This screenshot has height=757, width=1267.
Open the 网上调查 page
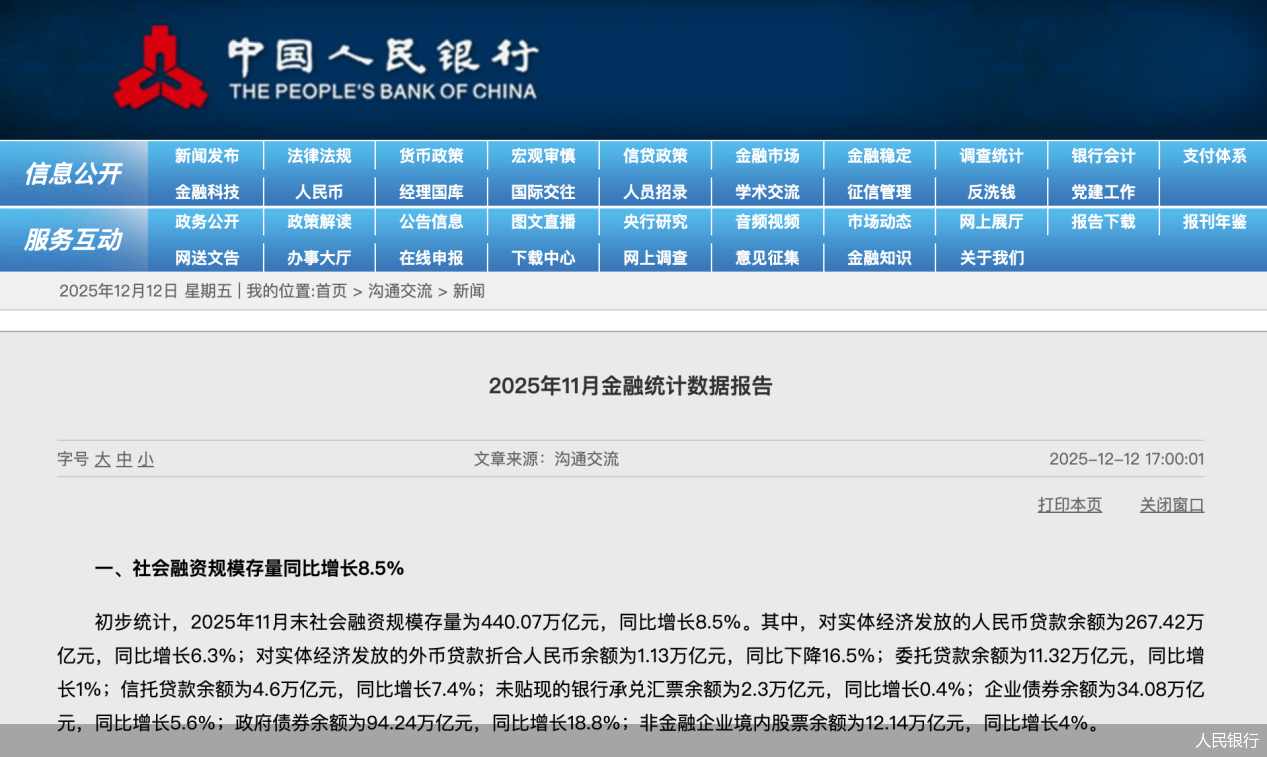(655, 257)
